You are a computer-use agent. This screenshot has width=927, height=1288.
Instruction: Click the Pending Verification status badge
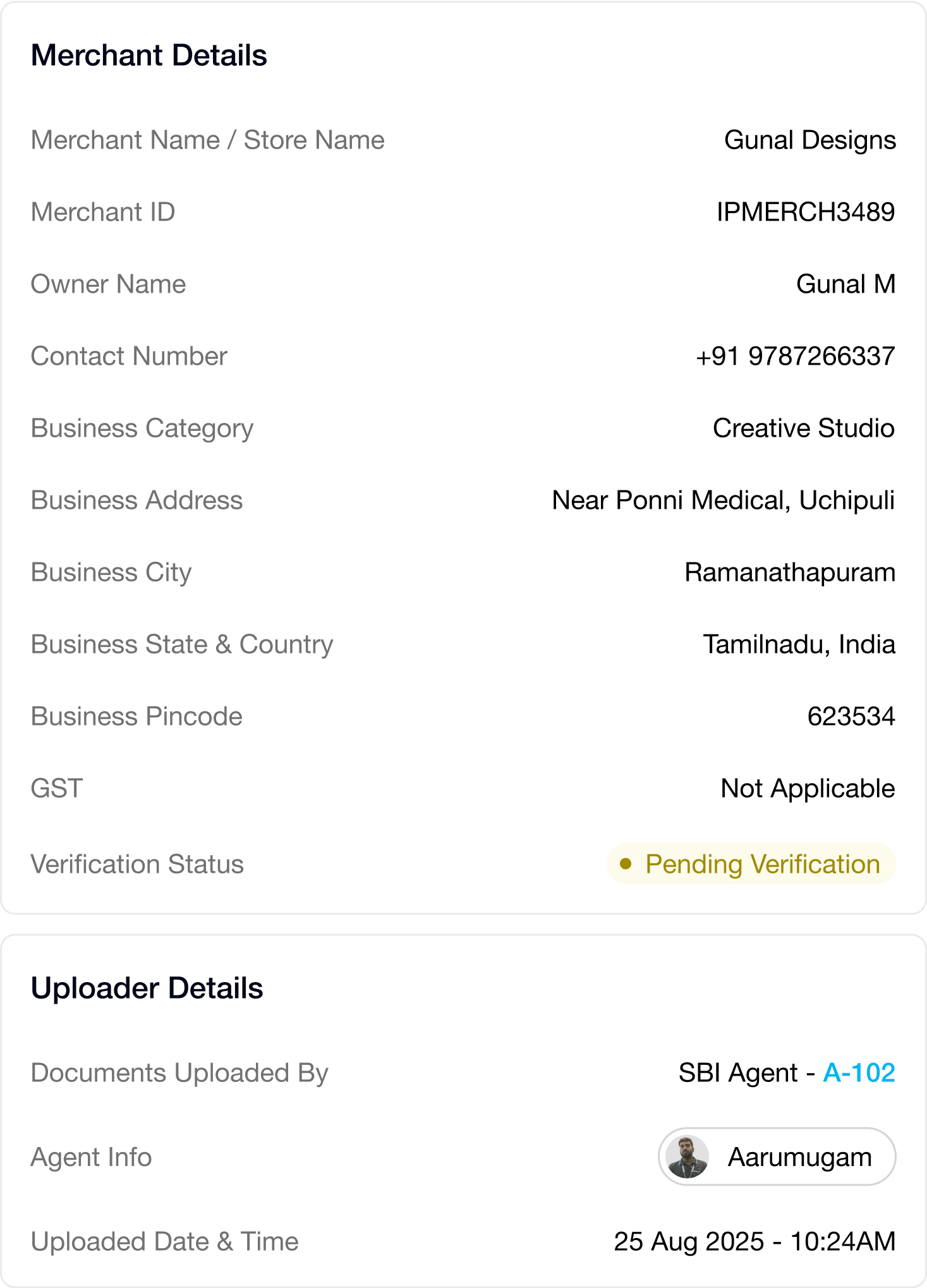[751, 864]
